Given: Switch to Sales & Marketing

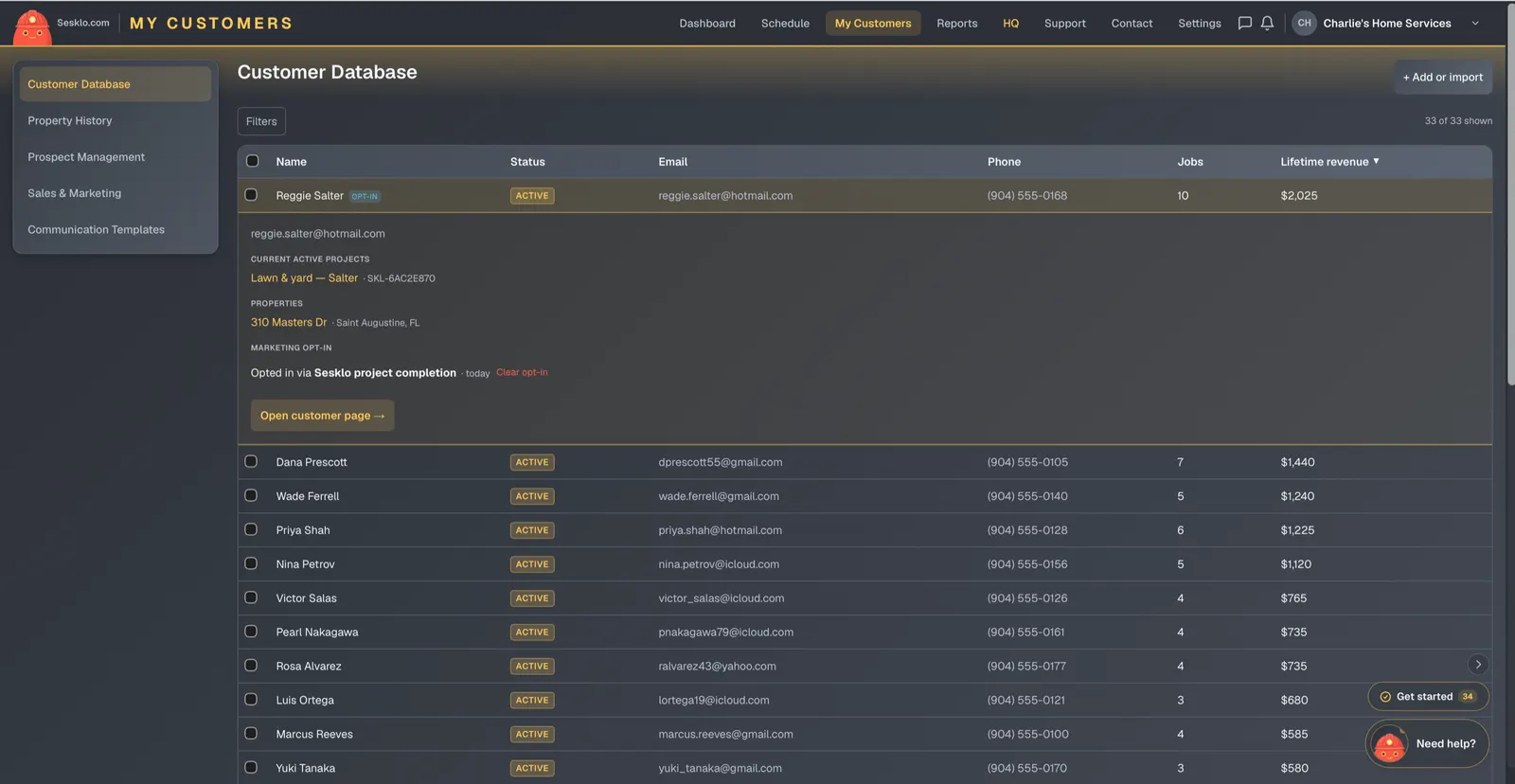Looking at the screenshot, I should pos(116,193).
